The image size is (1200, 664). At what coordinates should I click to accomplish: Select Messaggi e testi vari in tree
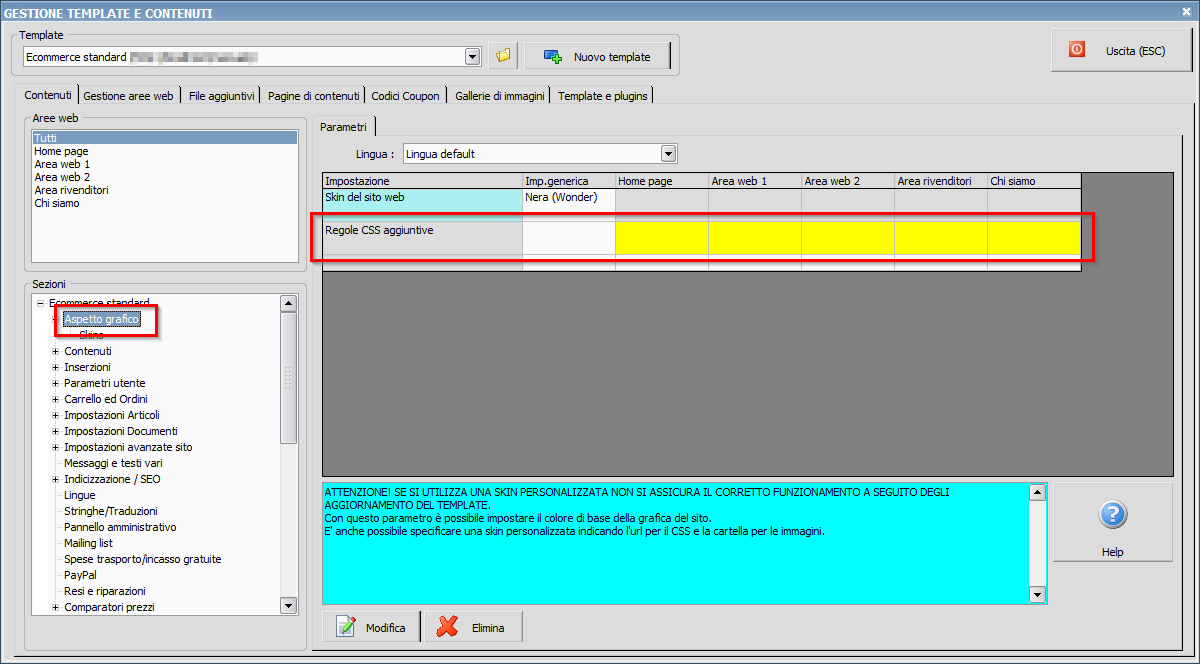(x=113, y=463)
